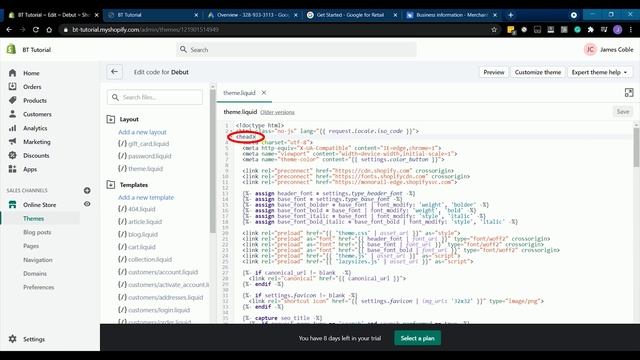The image size is (640, 360).
Task: Click the Search files field
Action: coord(155,97)
